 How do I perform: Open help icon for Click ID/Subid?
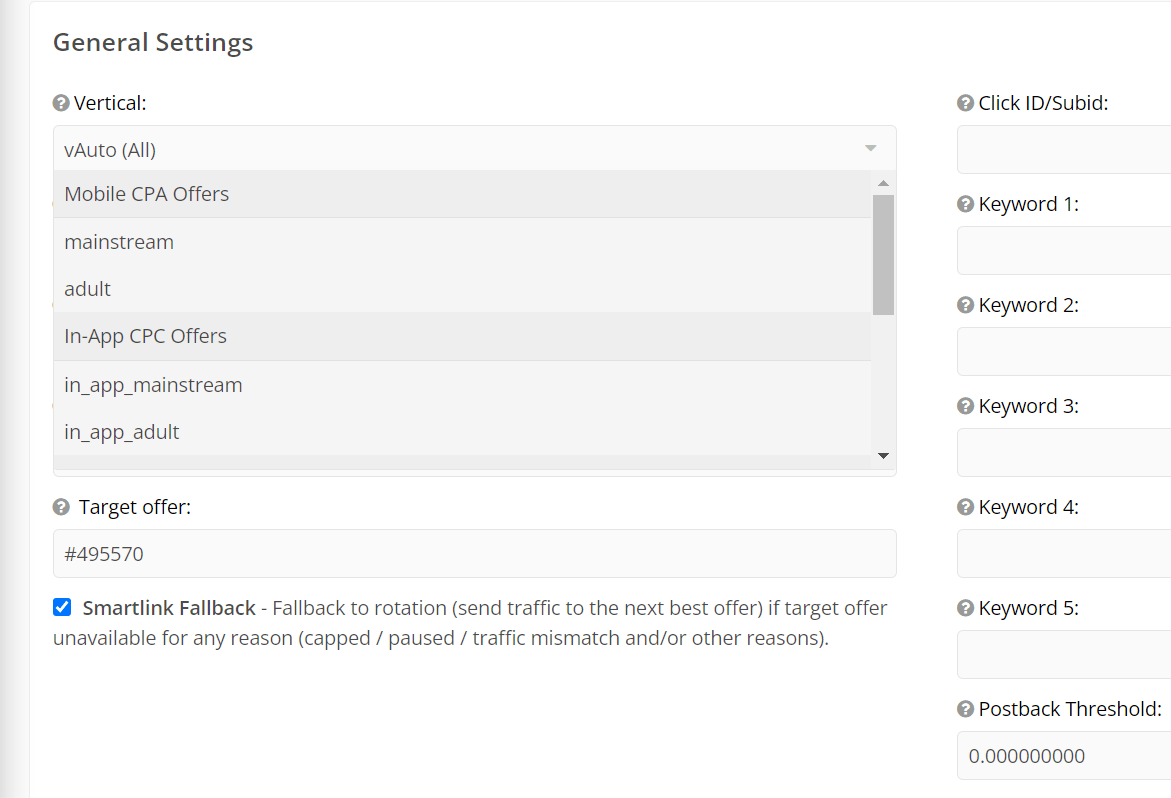coord(966,103)
